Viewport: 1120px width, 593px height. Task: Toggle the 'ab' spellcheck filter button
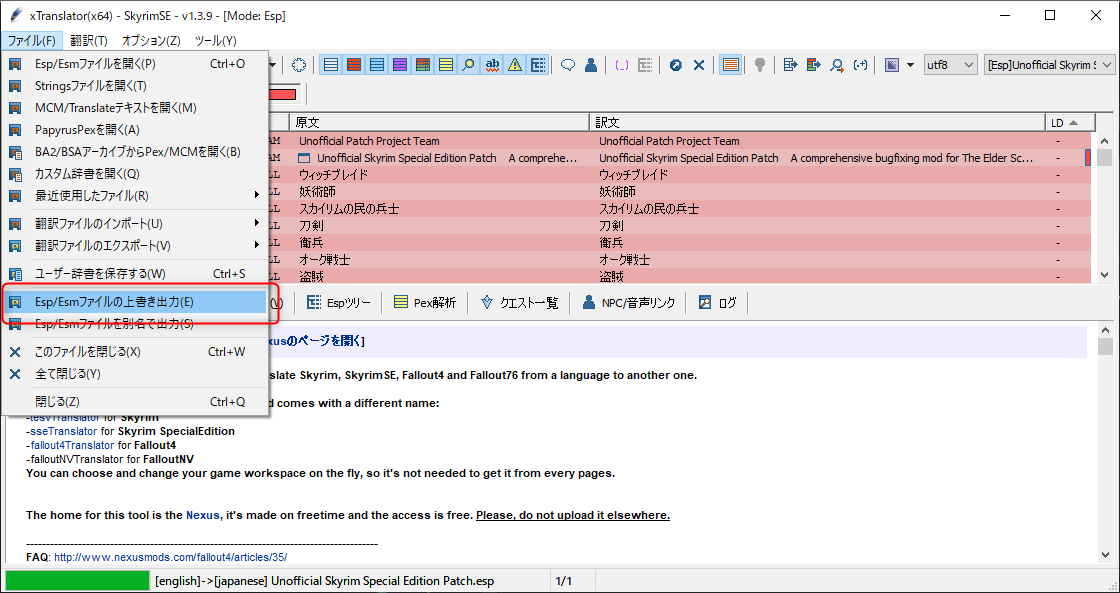pyautogui.click(x=491, y=65)
